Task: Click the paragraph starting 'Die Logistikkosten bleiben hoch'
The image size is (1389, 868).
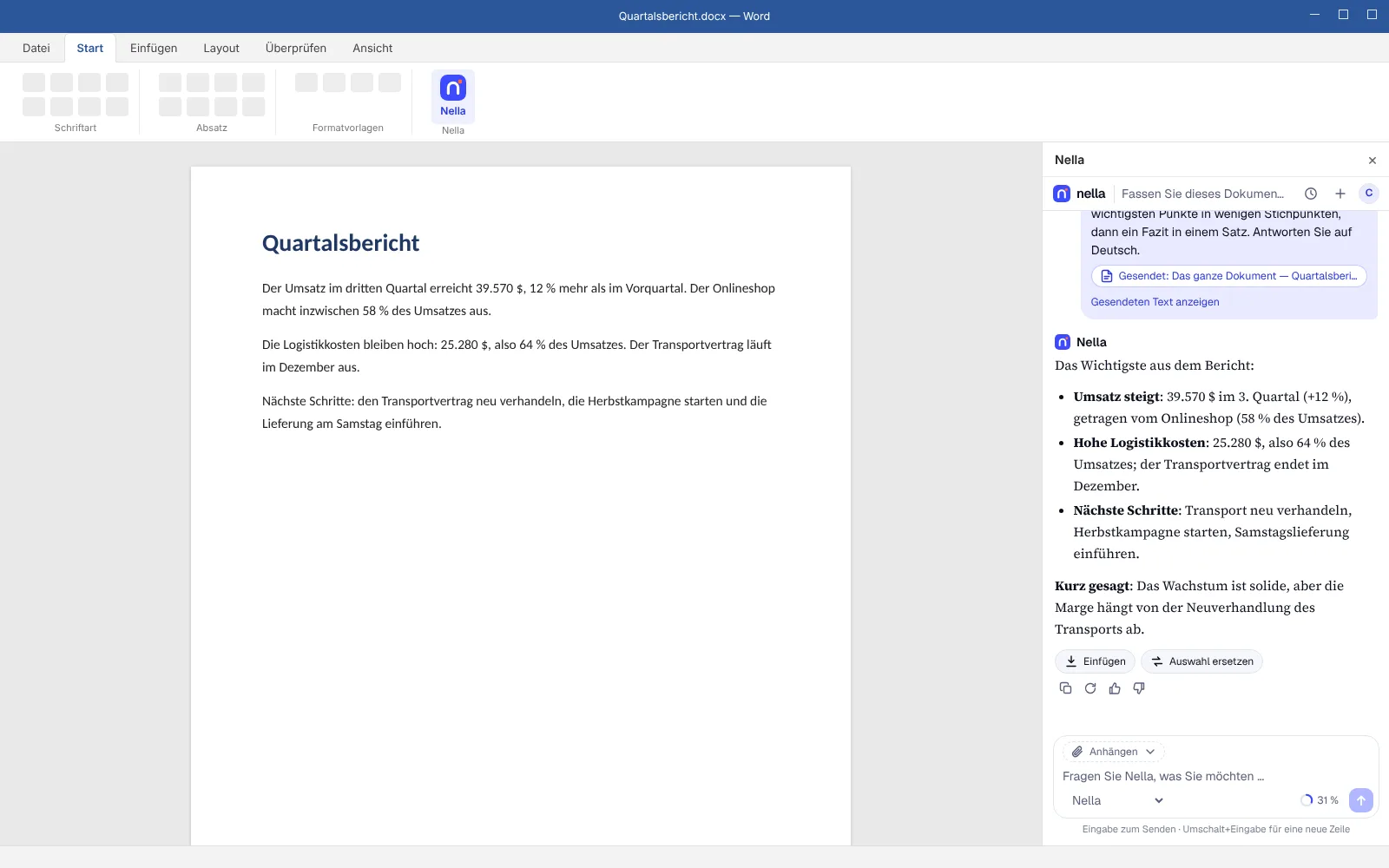Action: tap(517, 356)
